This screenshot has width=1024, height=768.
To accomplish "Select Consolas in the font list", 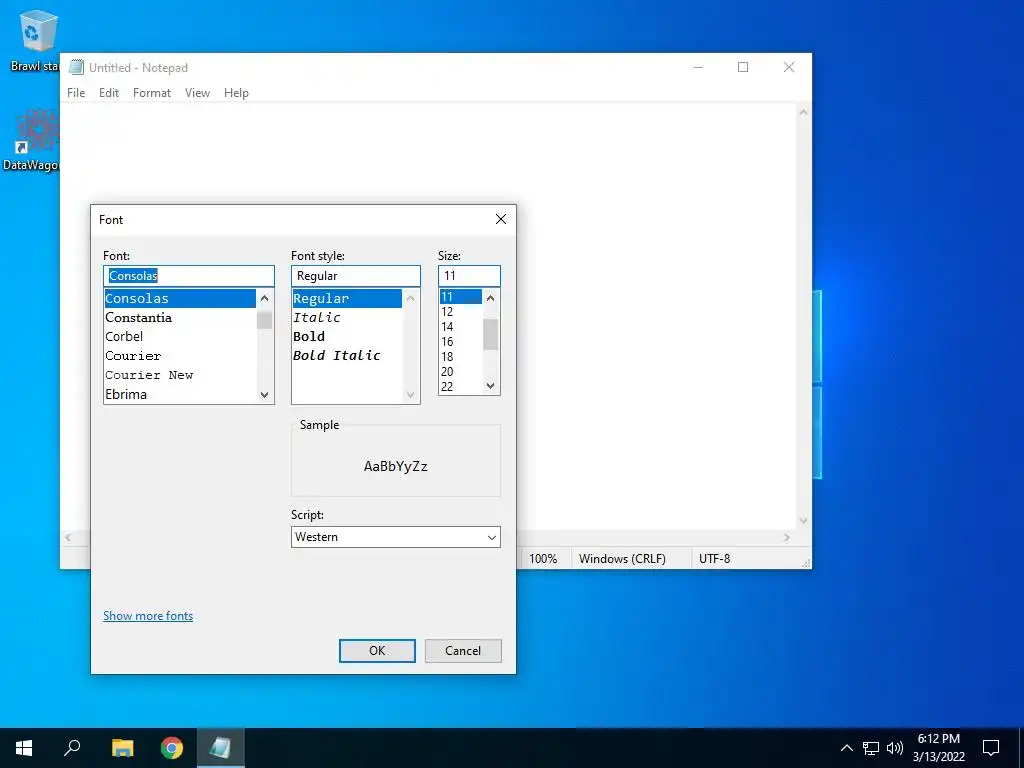I will click(x=180, y=298).
